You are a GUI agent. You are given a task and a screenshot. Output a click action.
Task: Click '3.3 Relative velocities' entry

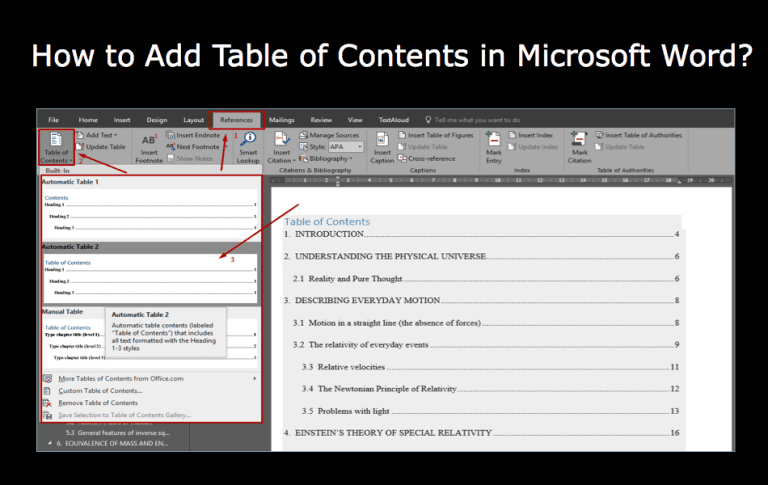pyautogui.click(x=491, y=367)
